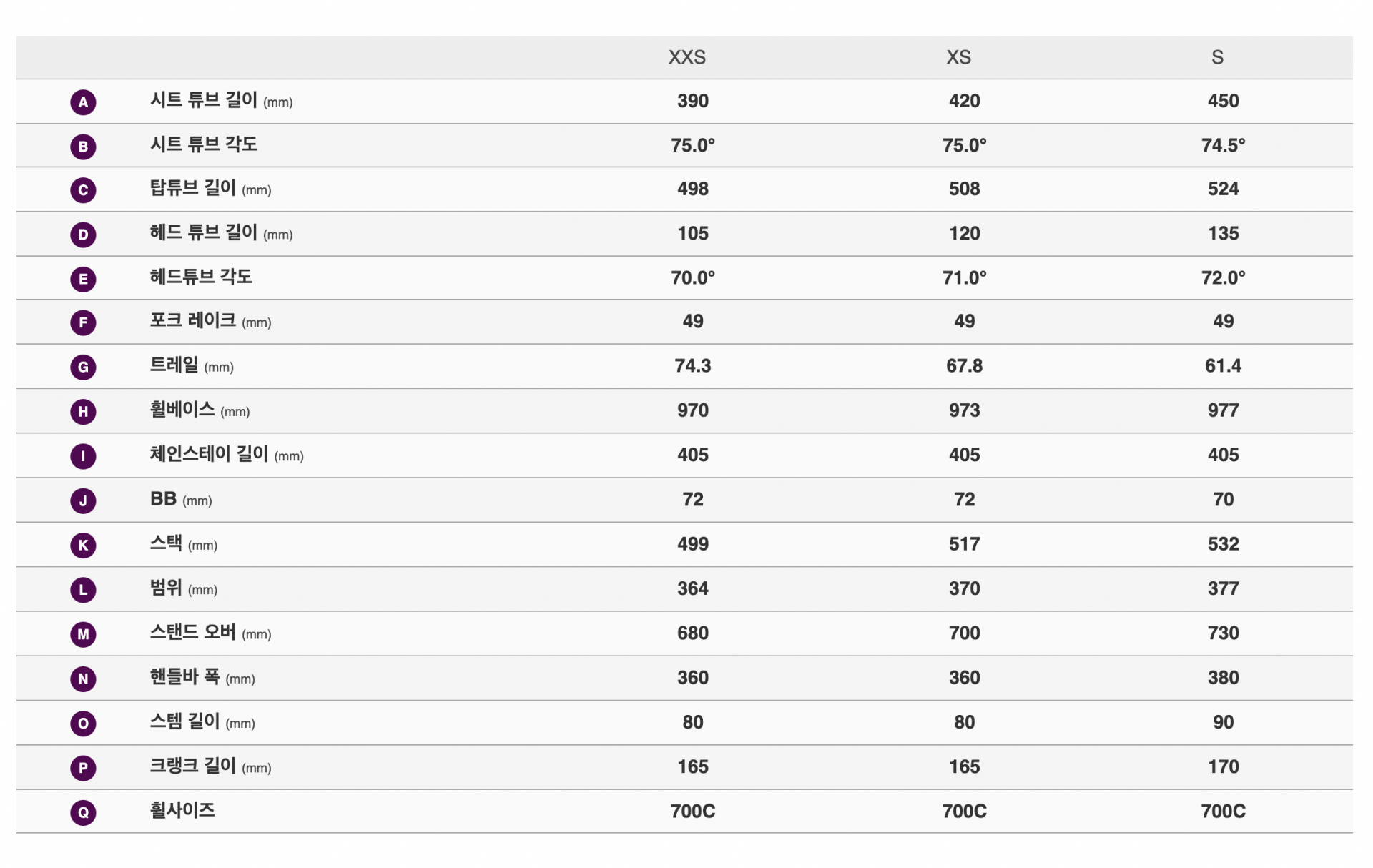This screenshot has width=1373, height=868.
Task: Click the purple A badge icon
Action: point(83,102)
